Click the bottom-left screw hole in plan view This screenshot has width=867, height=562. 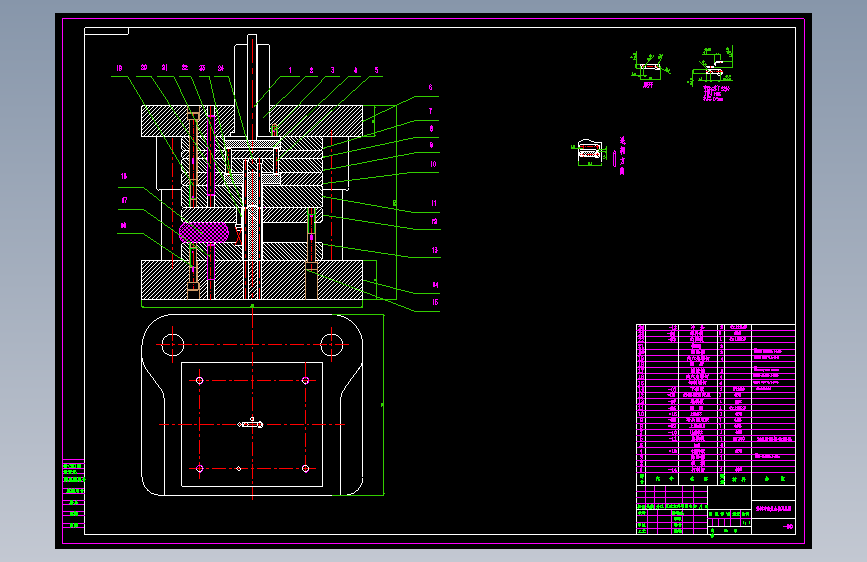200,469
